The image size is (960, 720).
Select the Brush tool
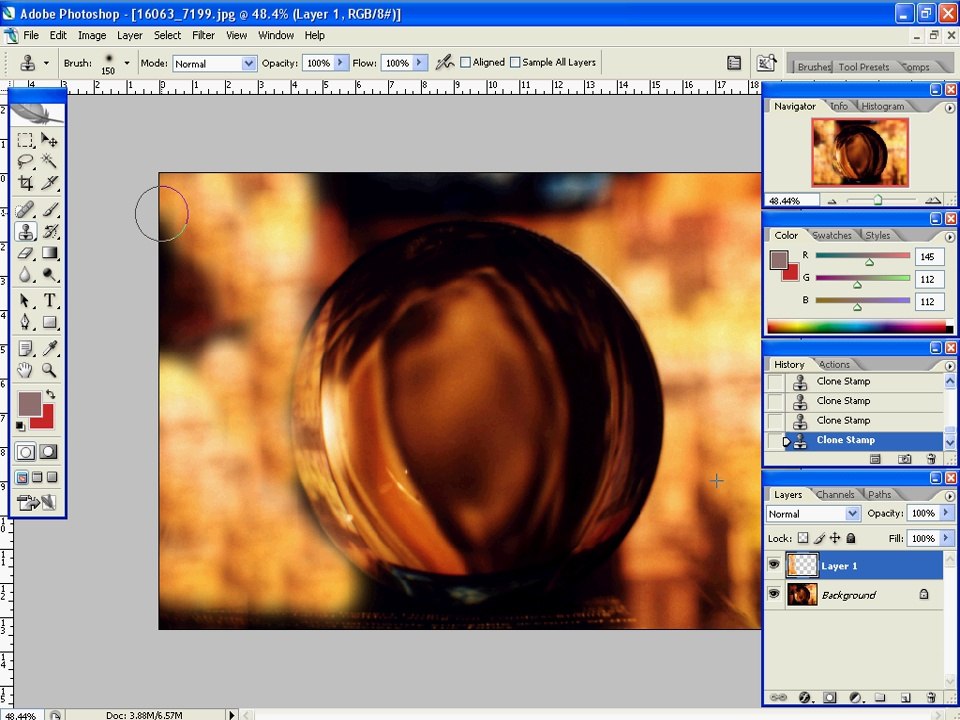[x=50, y=210]
